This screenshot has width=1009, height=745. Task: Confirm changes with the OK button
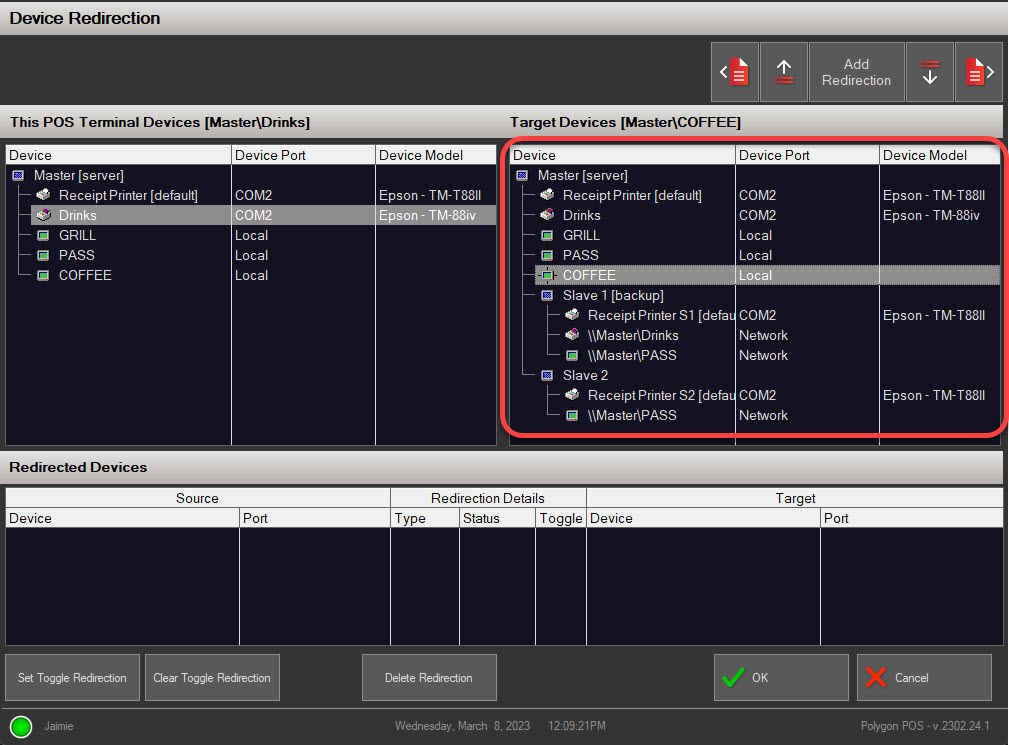click(781, 677)
